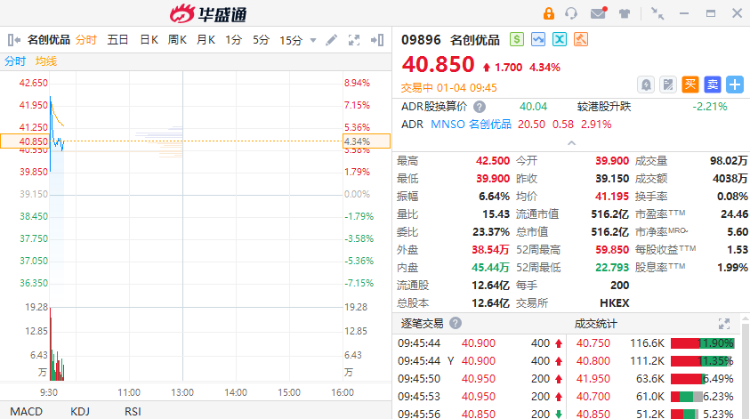Toggle the 均线 average line legend
The width and height of the screenshot is (750, 419).
46,61
